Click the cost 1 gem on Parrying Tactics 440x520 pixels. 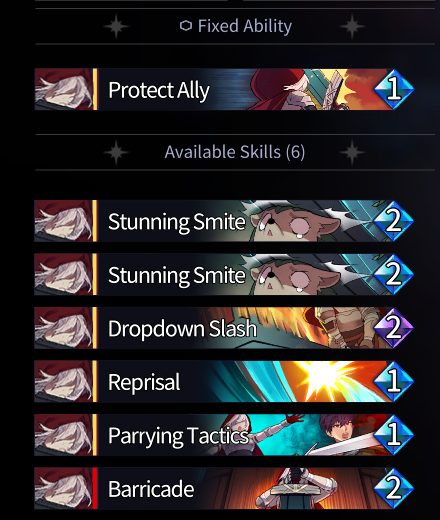click(x=394, y=435)
